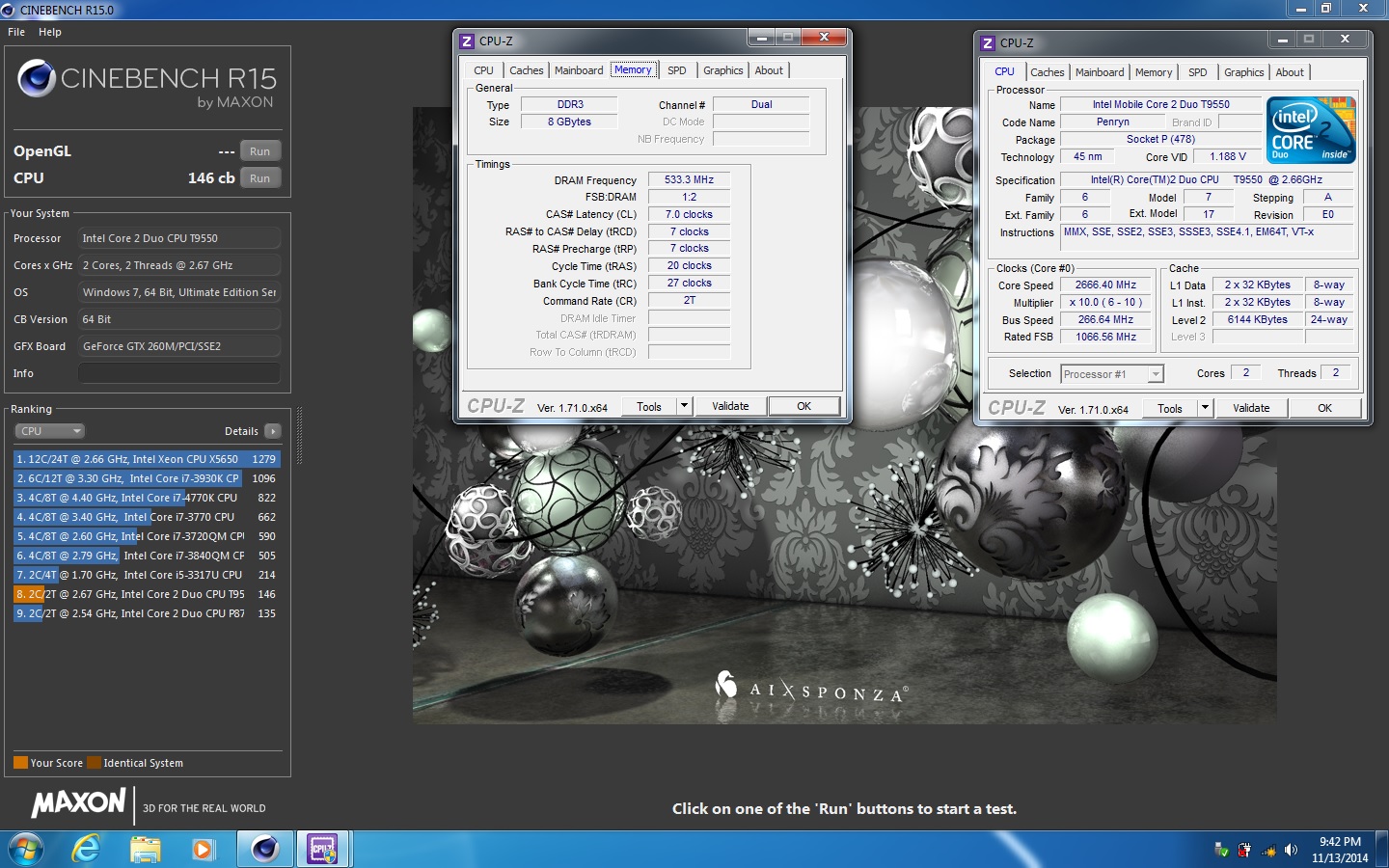The image size is (1389, 868).
Task: Click the Core Speed 2666.40 MHz value
Action: point(1105,285)
